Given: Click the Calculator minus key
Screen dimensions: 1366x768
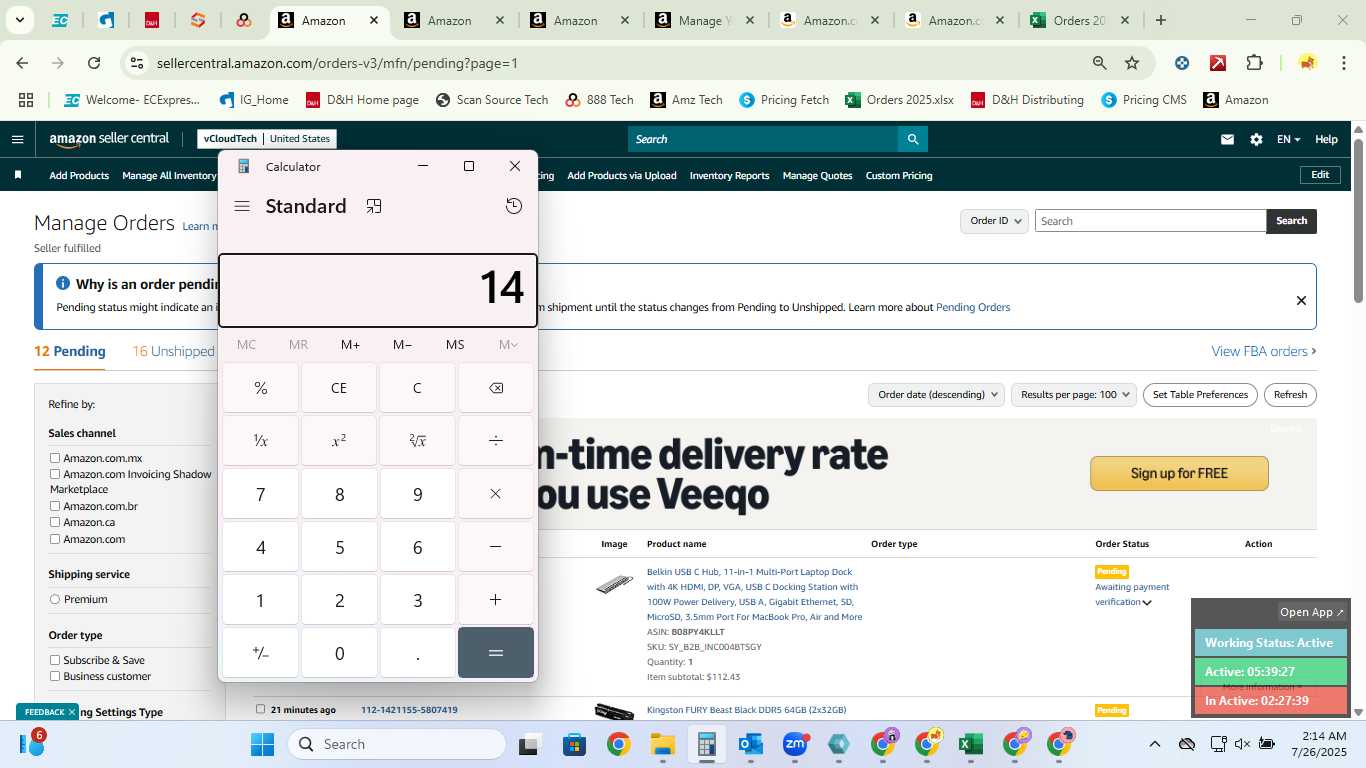Looking at the screenshot, I should (x=496, y=547).
